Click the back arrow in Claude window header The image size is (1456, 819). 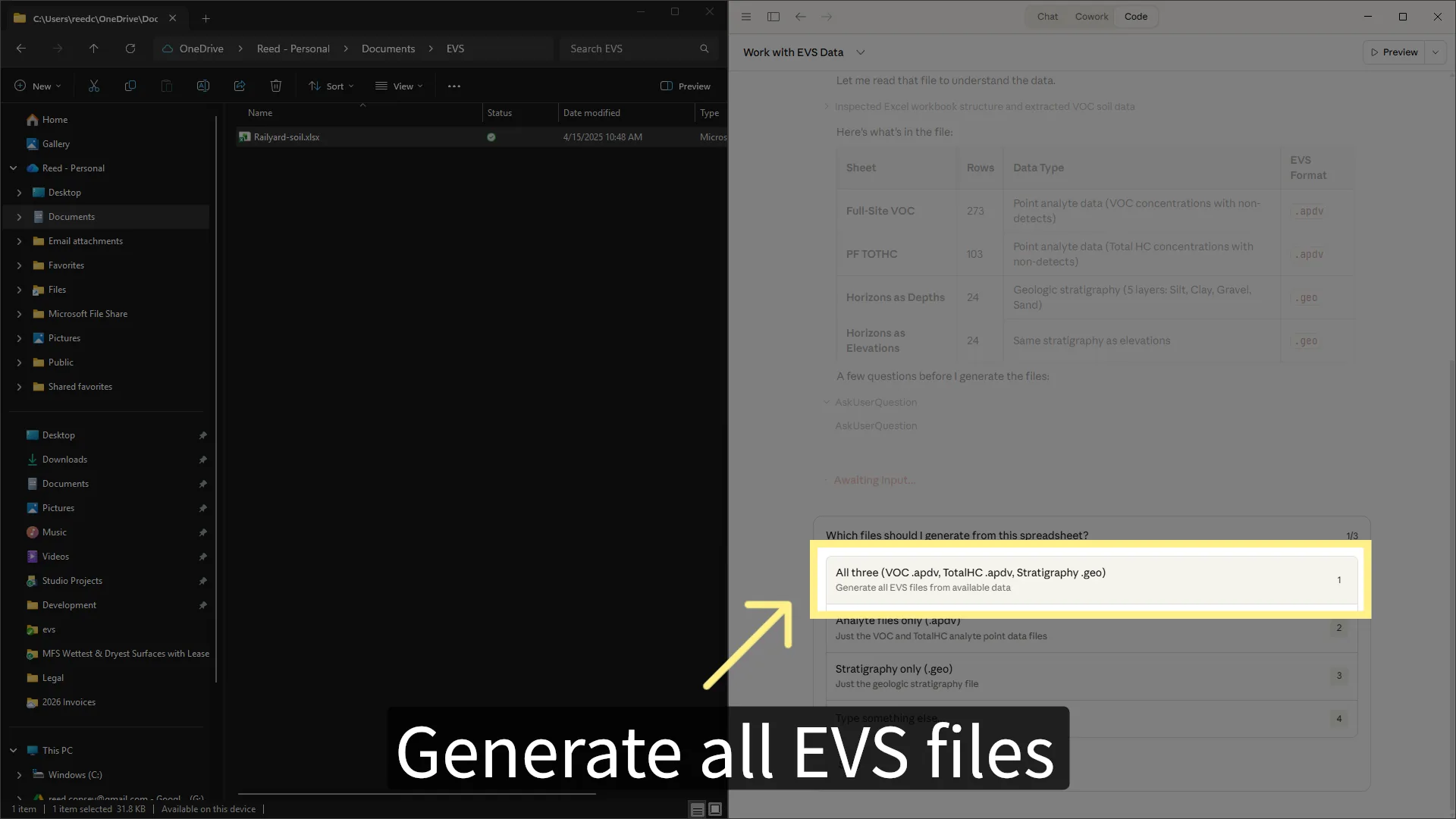(801, 17)
